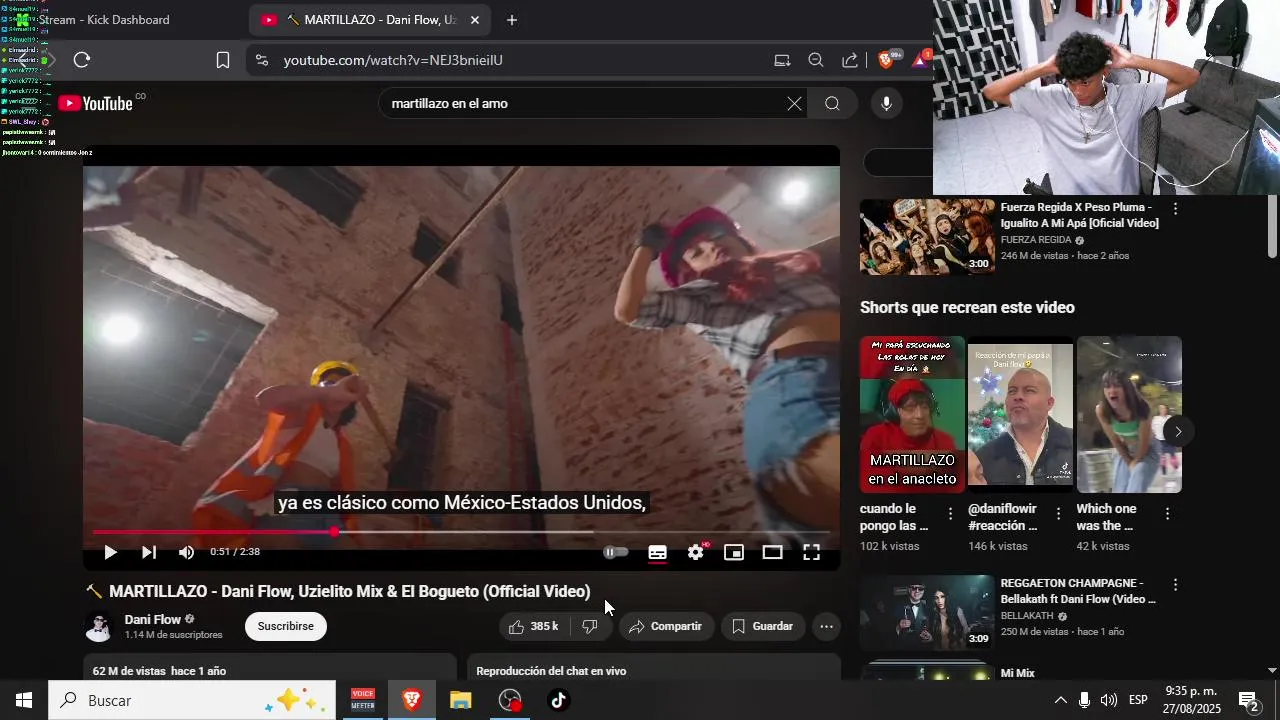Open the REGGAETON CHAMPAGNE video thumbnail
Image resolution: width=1280 pixels, height=720 pixels.
[927, 612]
